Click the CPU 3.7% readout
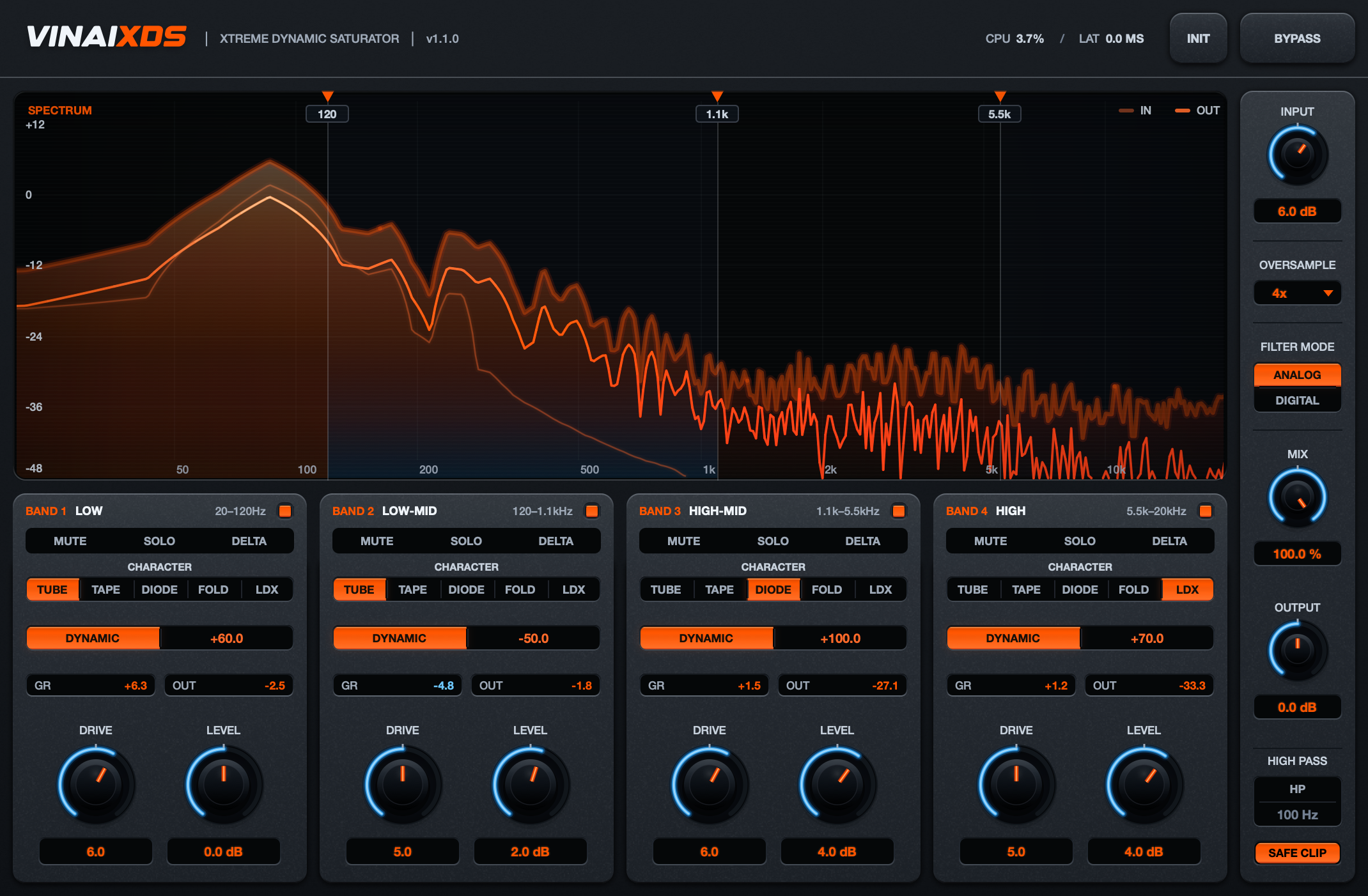The image size is (1368, 896). coord(1014,38)
